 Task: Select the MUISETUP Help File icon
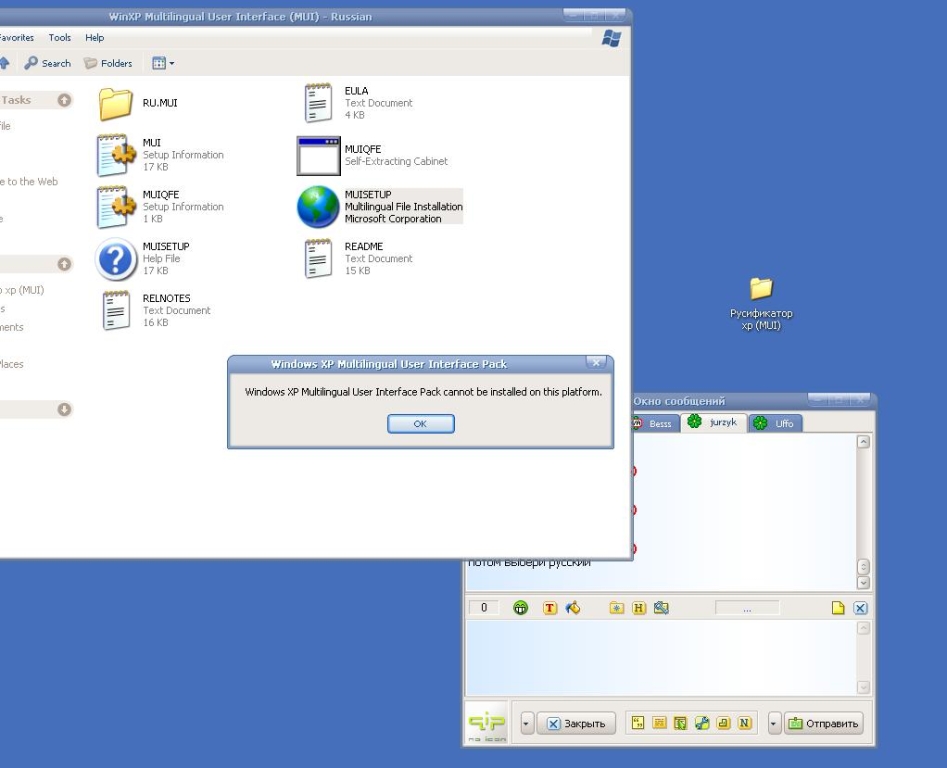(116, 259)
